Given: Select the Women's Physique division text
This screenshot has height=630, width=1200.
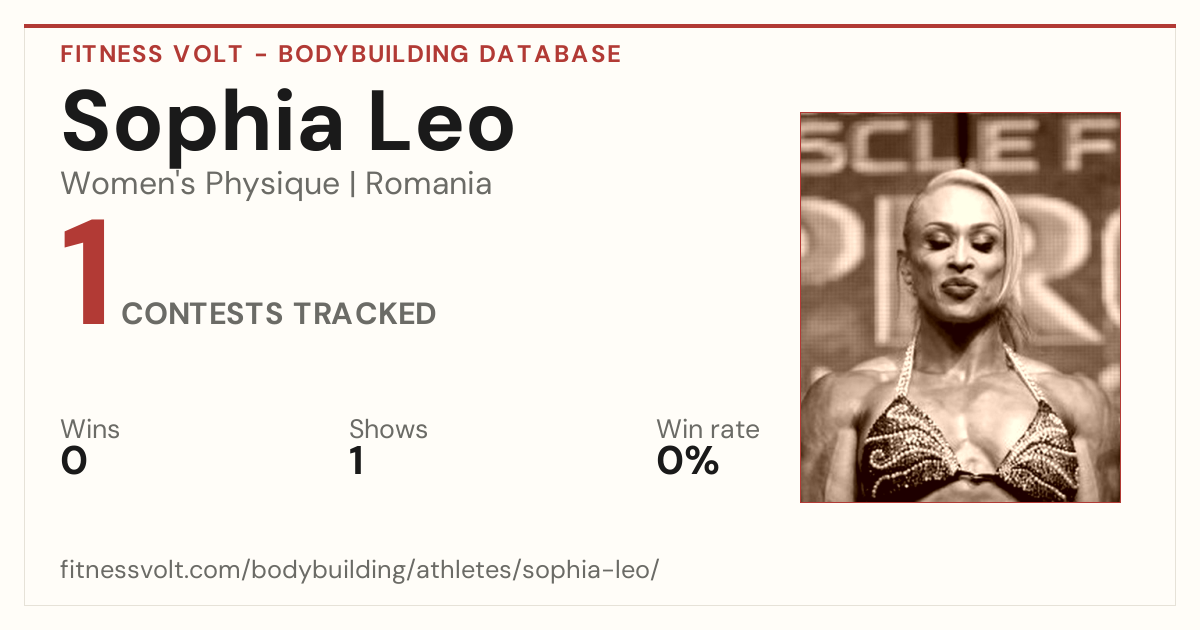Looking at the screenshot, I should (200, 184).
